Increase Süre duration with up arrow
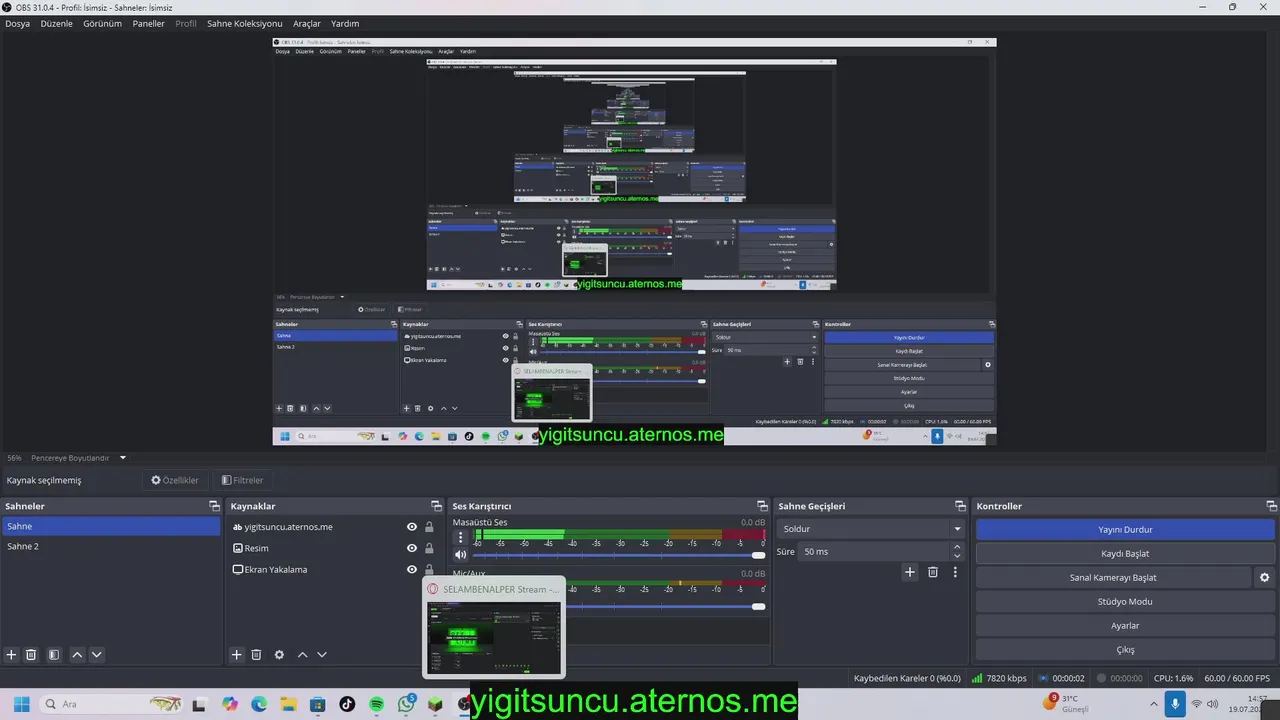This screenshot has width=1280, height=720. click(x=957, y=547)
